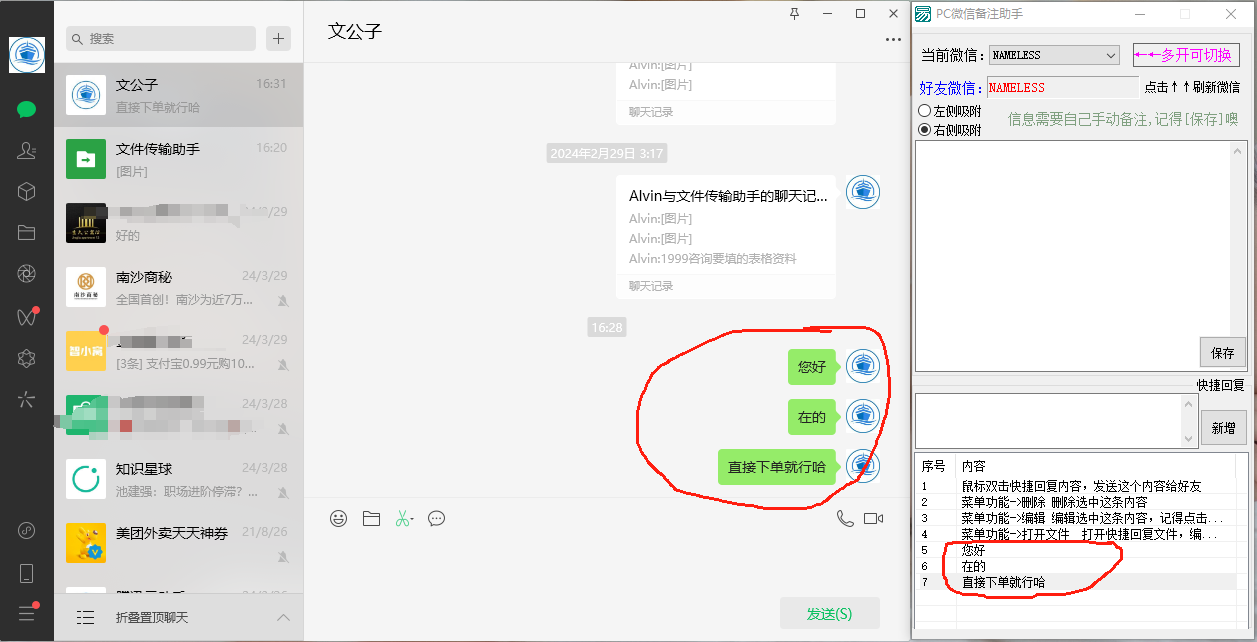Open conversation with preview 好的
Screen dimensions: 1257x642
pos(179,223)
